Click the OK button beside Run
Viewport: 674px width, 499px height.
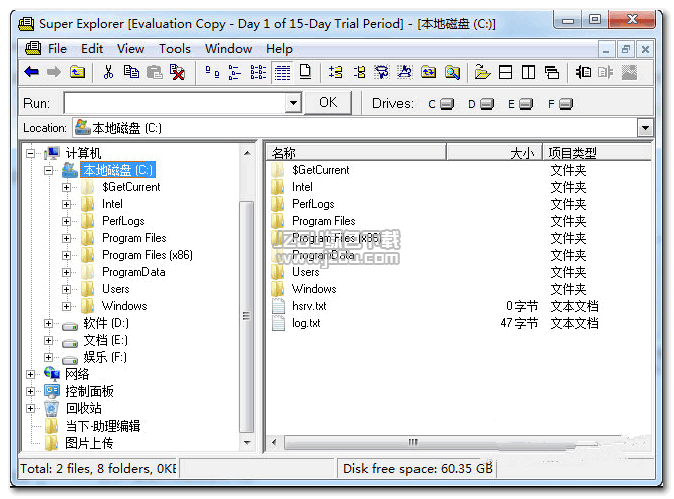328,103
